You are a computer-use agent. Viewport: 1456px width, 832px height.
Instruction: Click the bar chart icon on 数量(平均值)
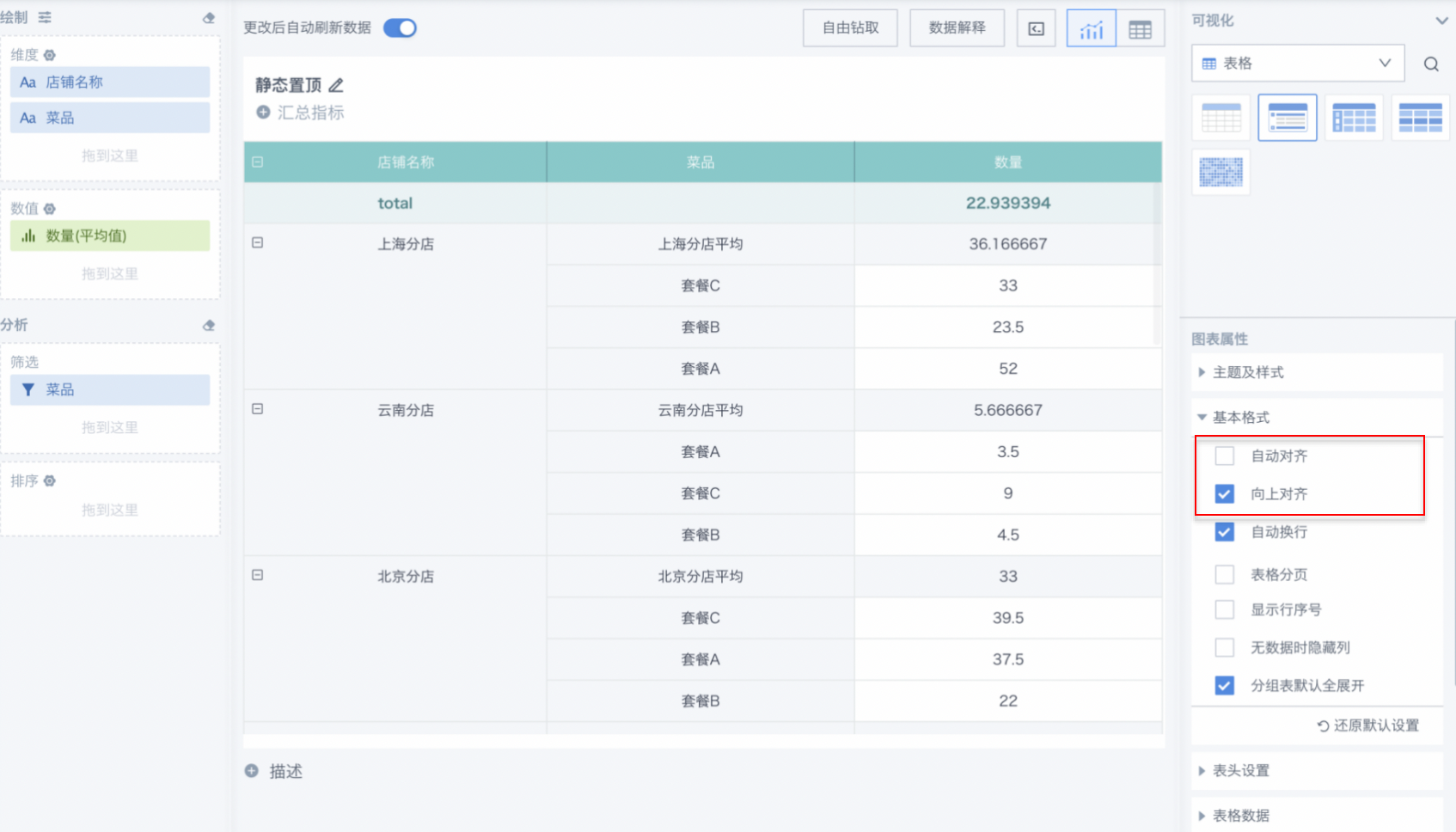[28, 236]
